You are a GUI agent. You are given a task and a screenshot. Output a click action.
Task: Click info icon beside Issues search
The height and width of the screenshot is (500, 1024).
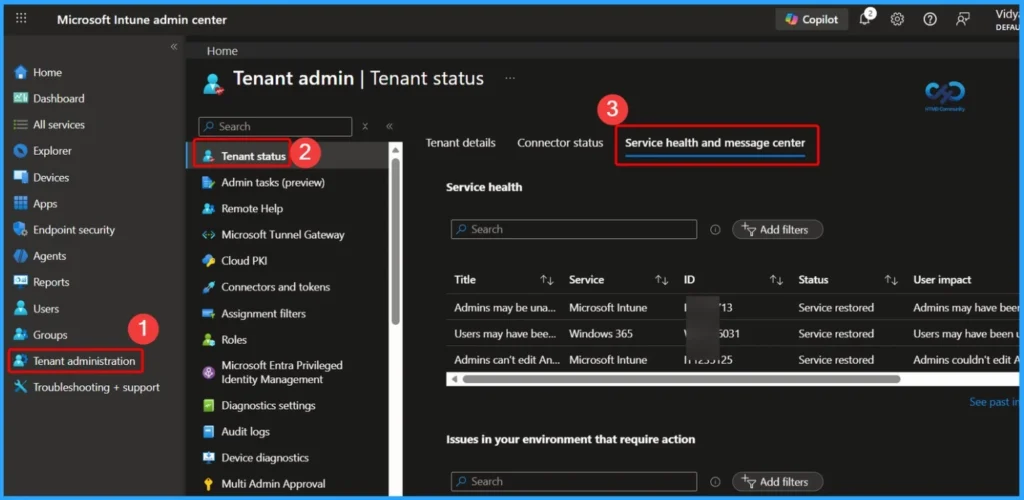(715, 482)
